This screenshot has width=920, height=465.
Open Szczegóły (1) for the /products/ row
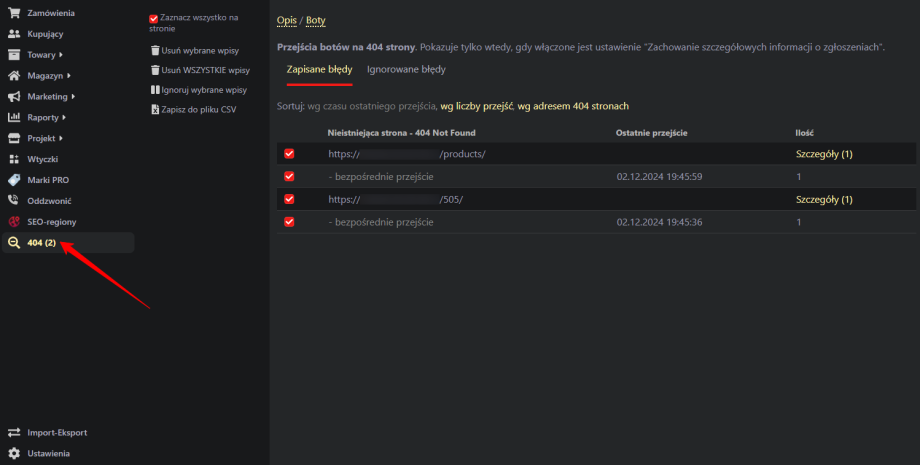tap(823, 154)
